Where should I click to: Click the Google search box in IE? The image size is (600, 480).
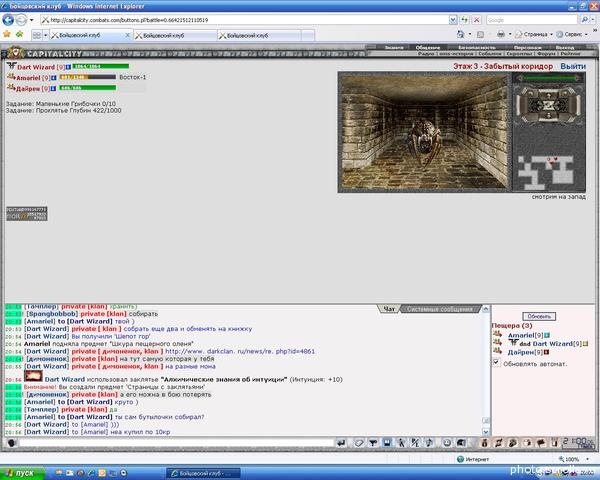(532, 20)
